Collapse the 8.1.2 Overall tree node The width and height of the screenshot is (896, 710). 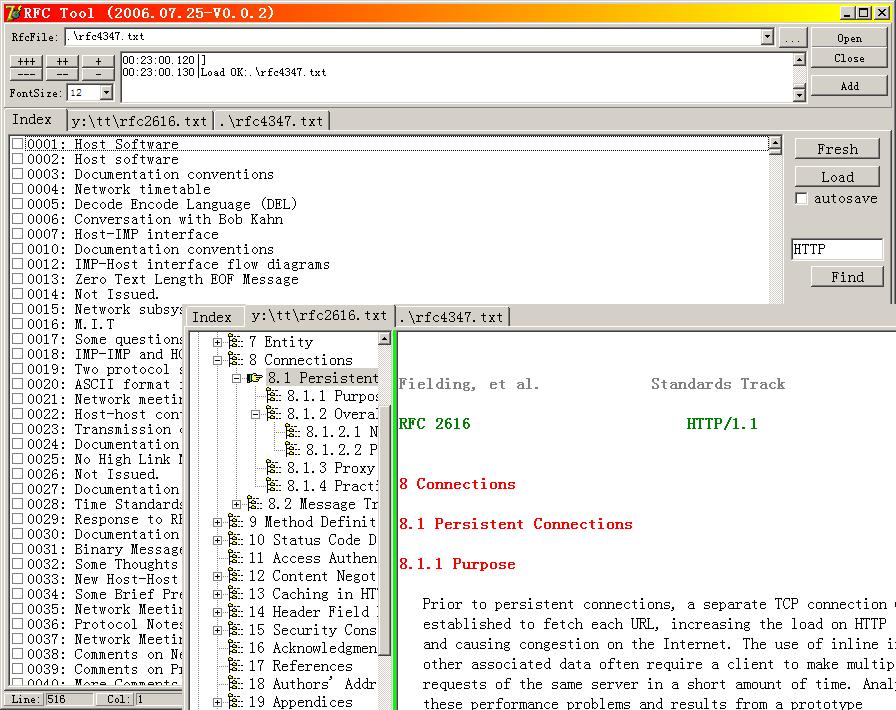click(x=255, y=414)
